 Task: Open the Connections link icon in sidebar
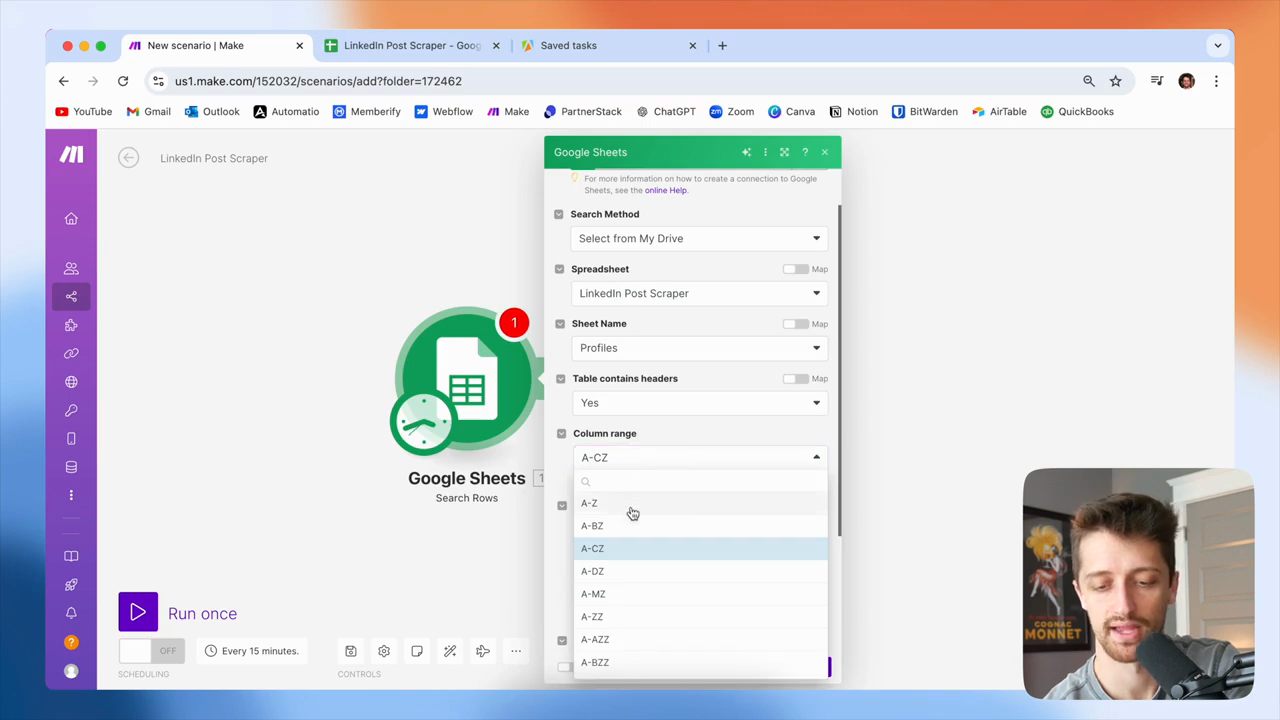pyautogui.click(x=71, y=353)
